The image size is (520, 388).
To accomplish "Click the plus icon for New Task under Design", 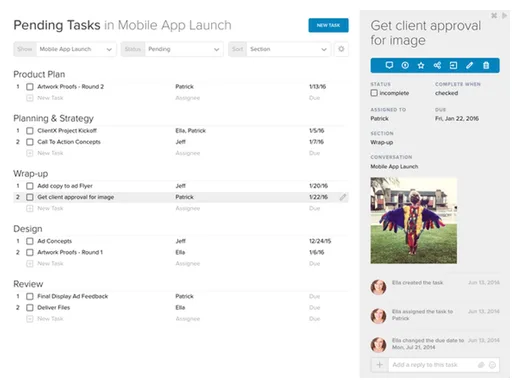I will [30, 264].
